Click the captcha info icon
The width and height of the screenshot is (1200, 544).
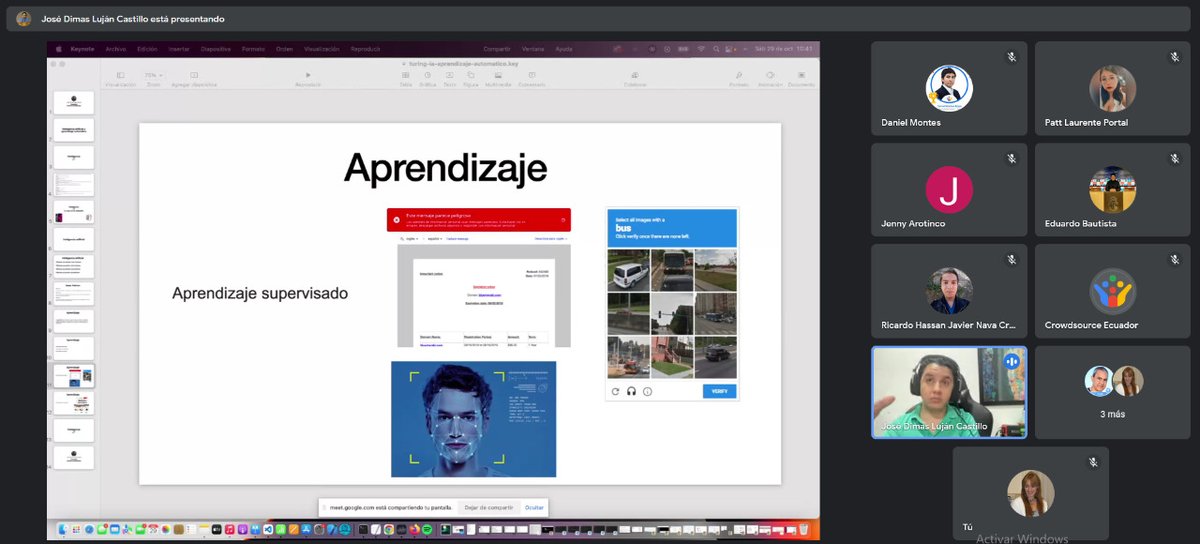click(x=647, y=391)
